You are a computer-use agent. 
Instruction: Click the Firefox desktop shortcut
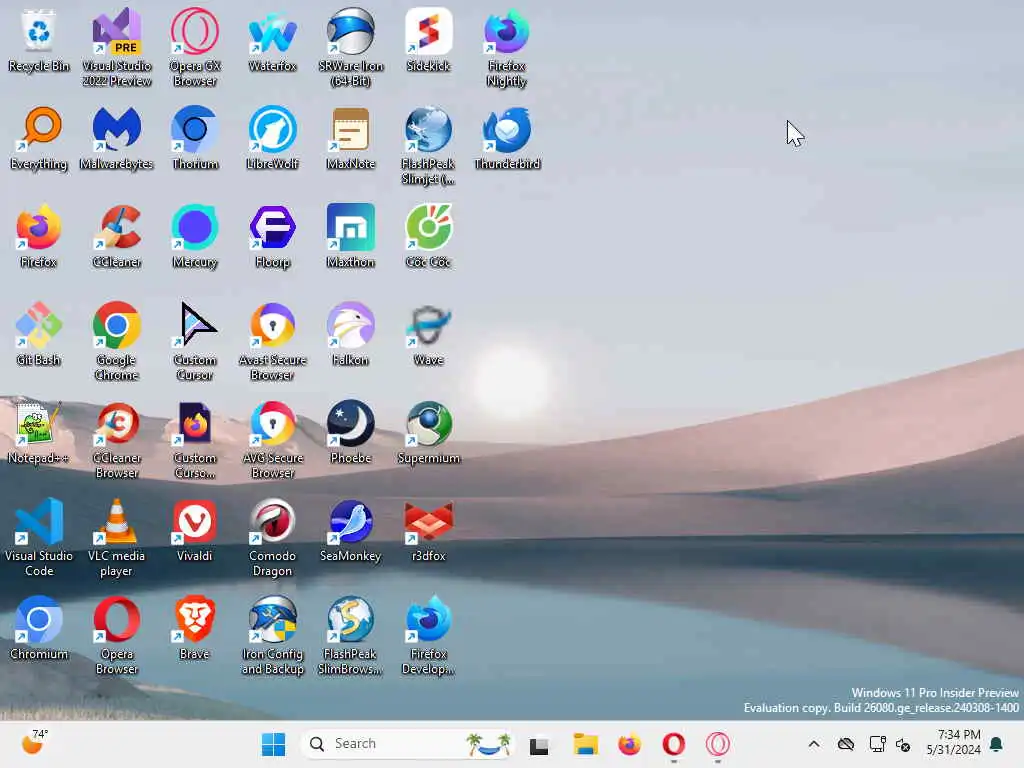(x=39, y=237)
